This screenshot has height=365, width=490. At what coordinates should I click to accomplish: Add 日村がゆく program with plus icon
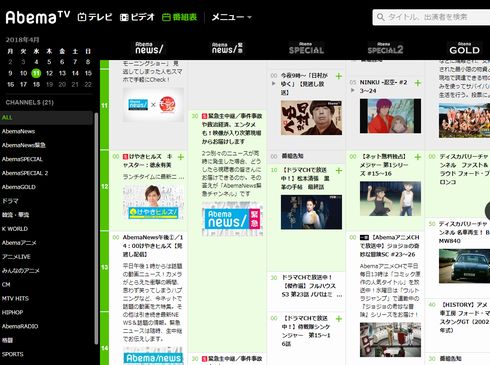point(339,76)
